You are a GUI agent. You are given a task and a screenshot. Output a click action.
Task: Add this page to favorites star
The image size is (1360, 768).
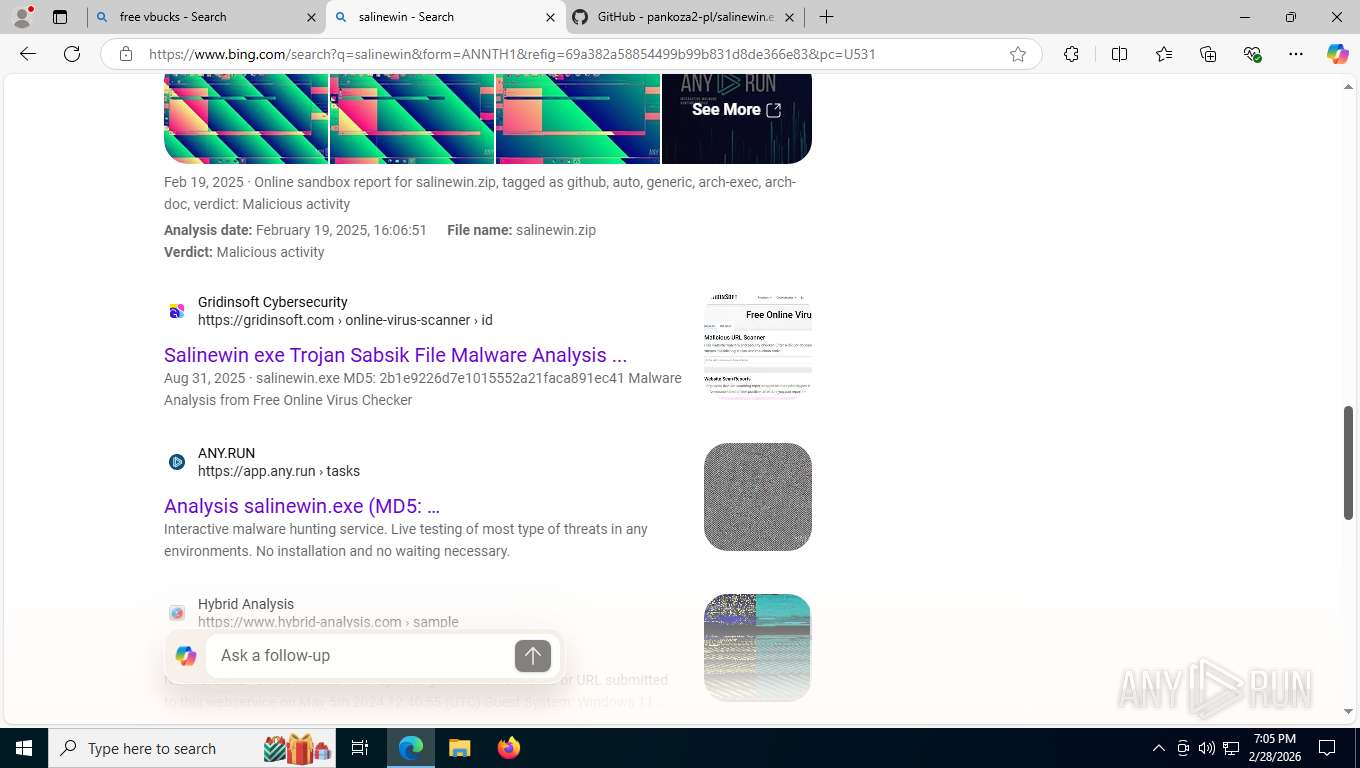(1018, 54)
